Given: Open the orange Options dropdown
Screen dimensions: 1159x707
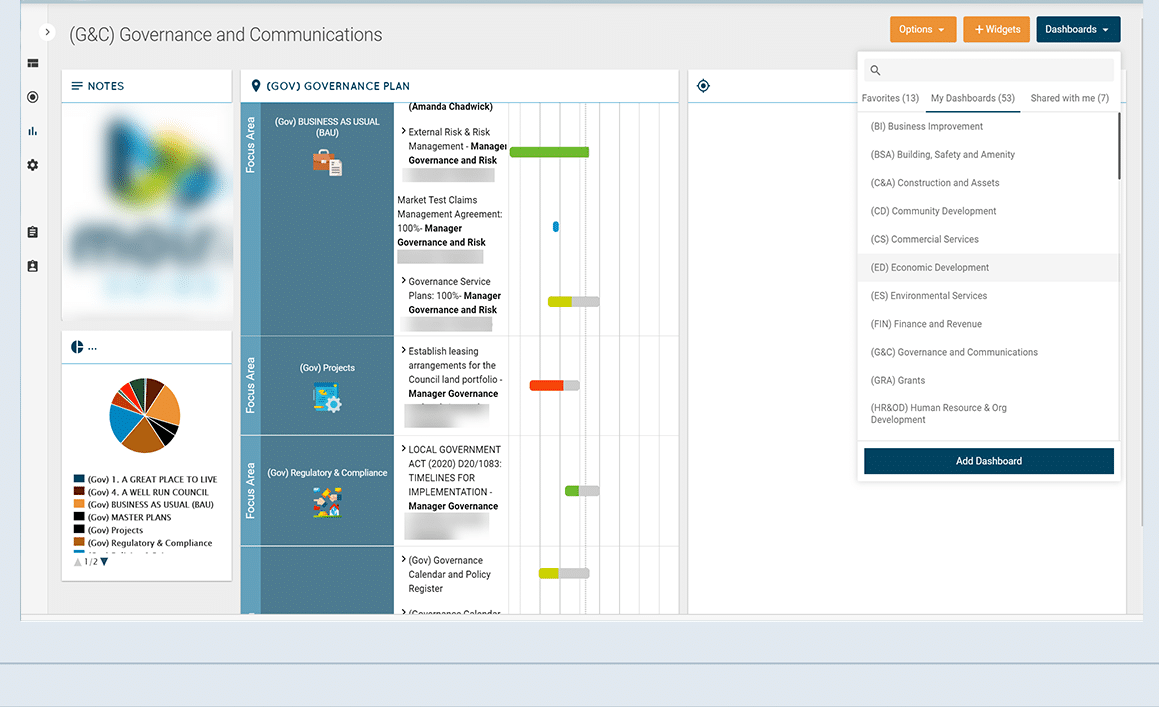Looking at the screenshot, I should (922, 29).
